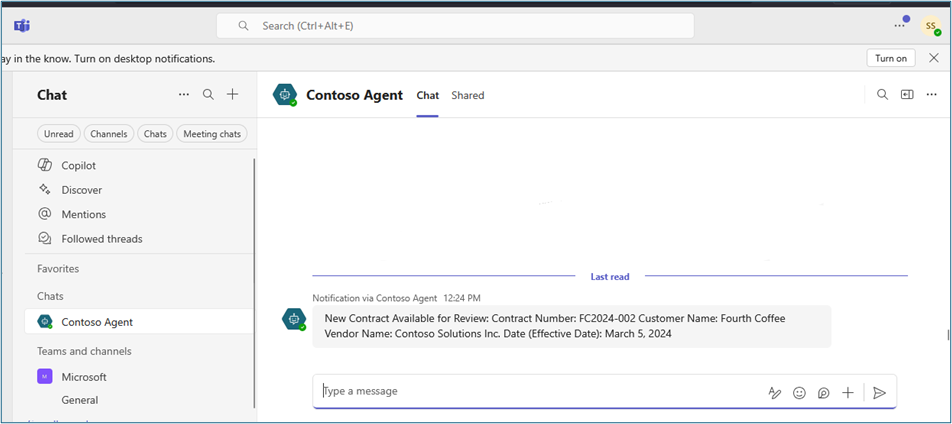The width and height of the screenshot is (952, 424).
Task: Click Notification via Contoso Agent sender label
Action: coord(375,298)
